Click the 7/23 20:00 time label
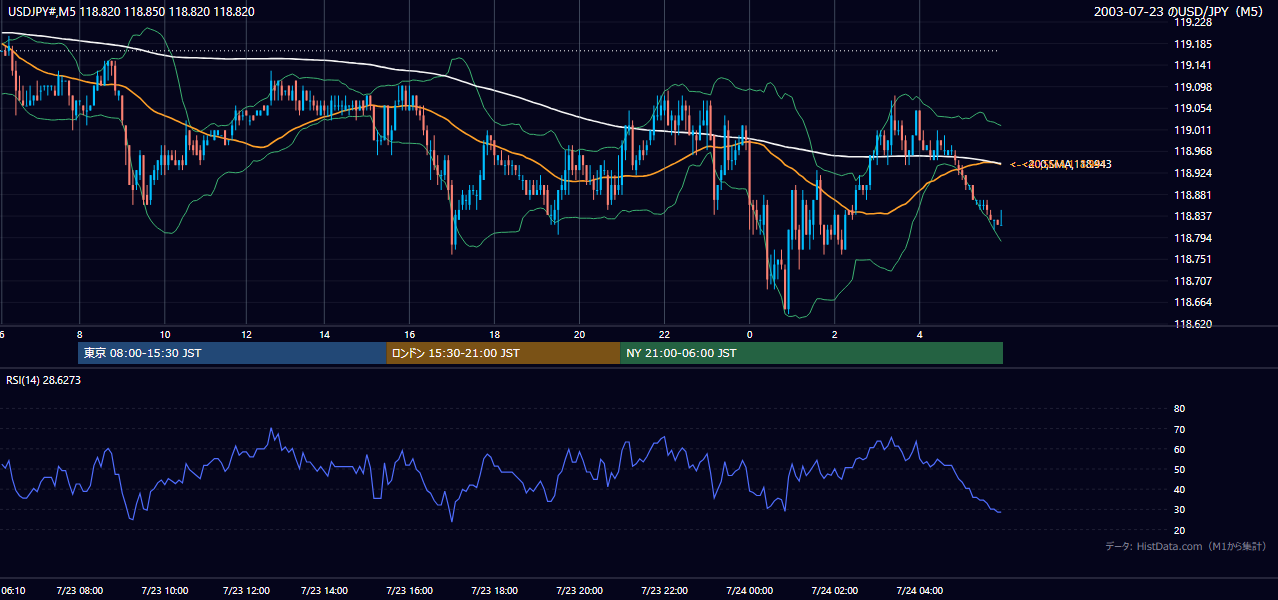Viewport: 1278px width, 600px height. coord(579,590)
